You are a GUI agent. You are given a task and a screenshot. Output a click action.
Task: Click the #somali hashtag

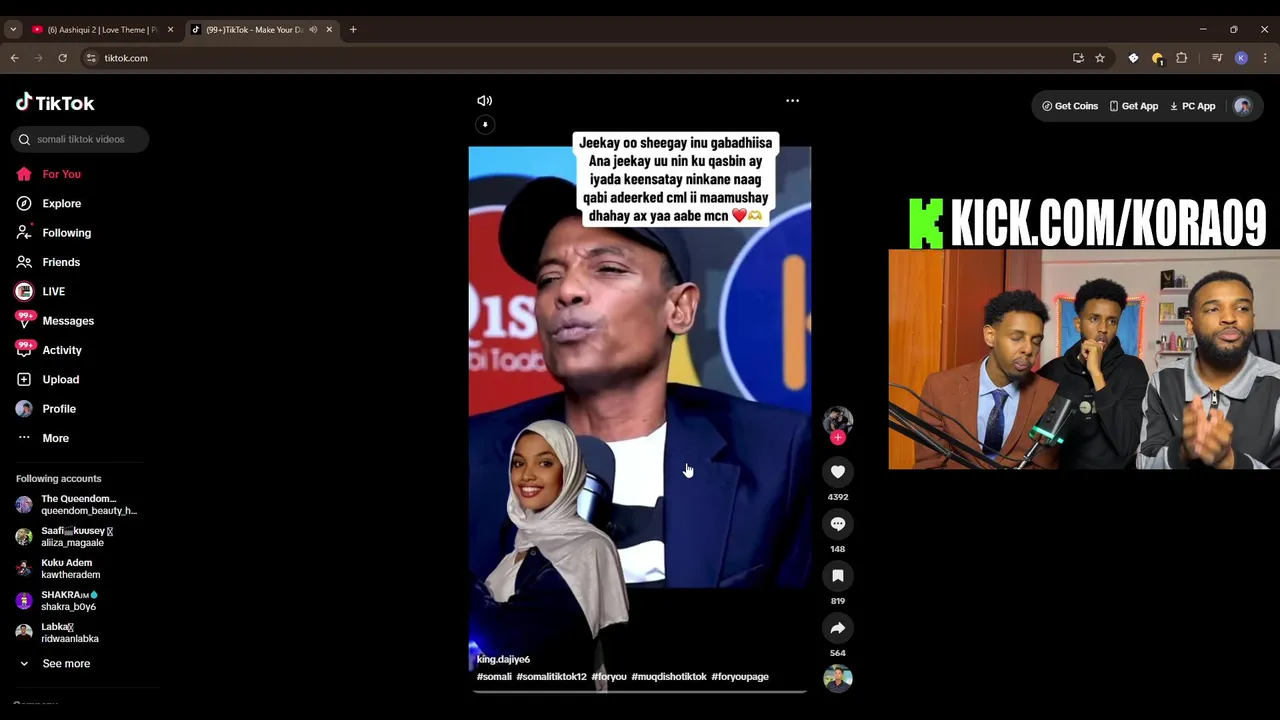pos(494,677)
